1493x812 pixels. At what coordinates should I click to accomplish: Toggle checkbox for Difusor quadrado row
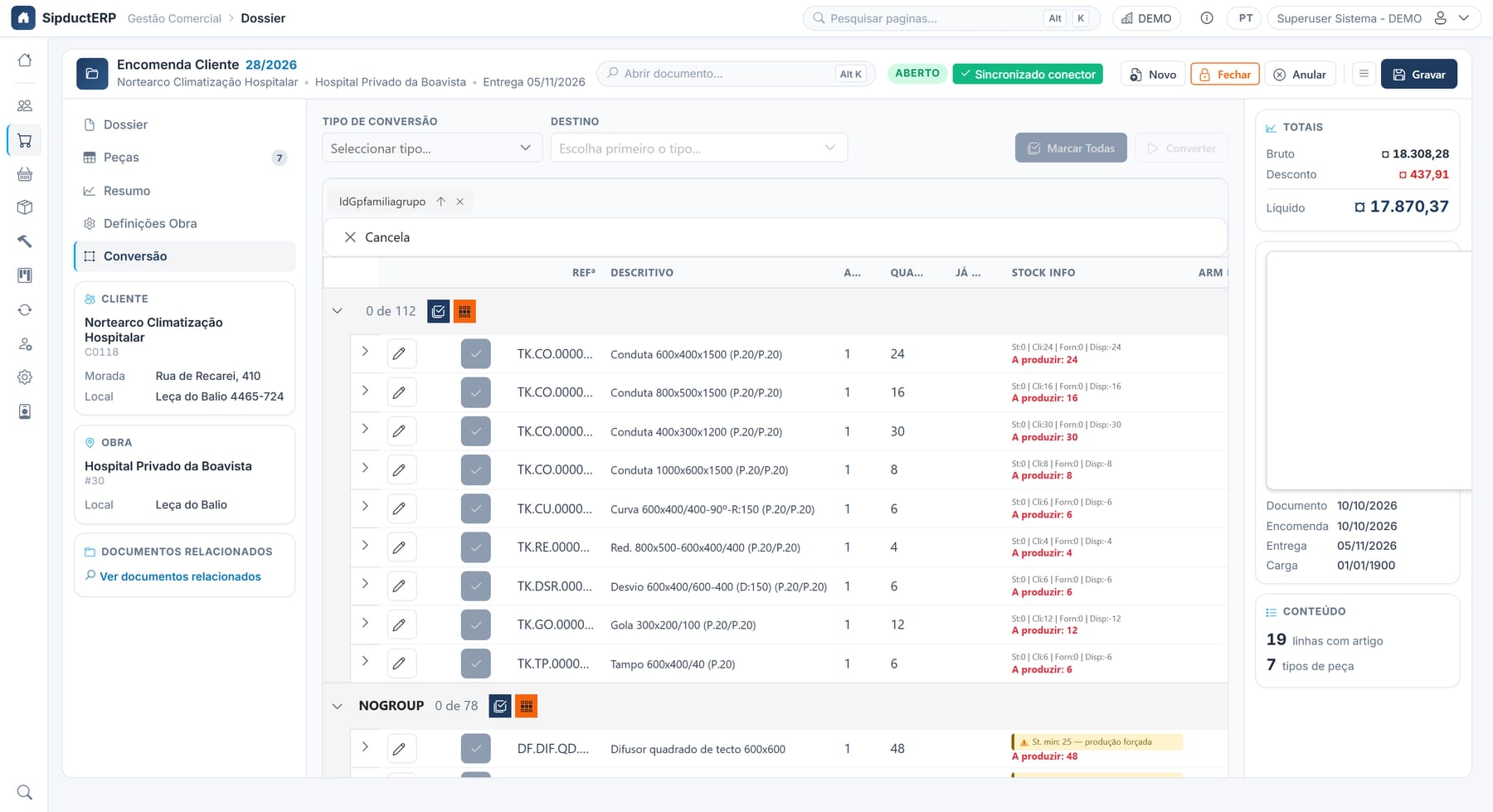[476, 749]
